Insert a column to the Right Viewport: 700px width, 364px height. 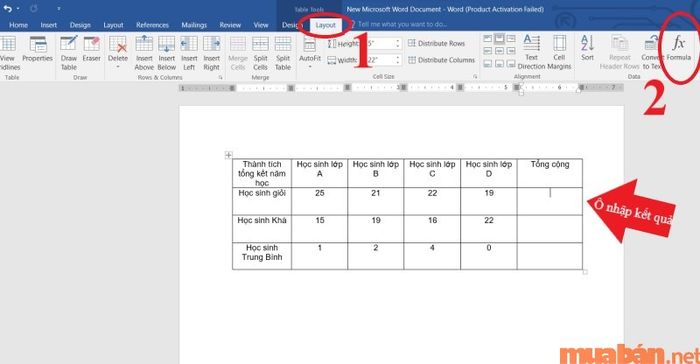[212, 53]
